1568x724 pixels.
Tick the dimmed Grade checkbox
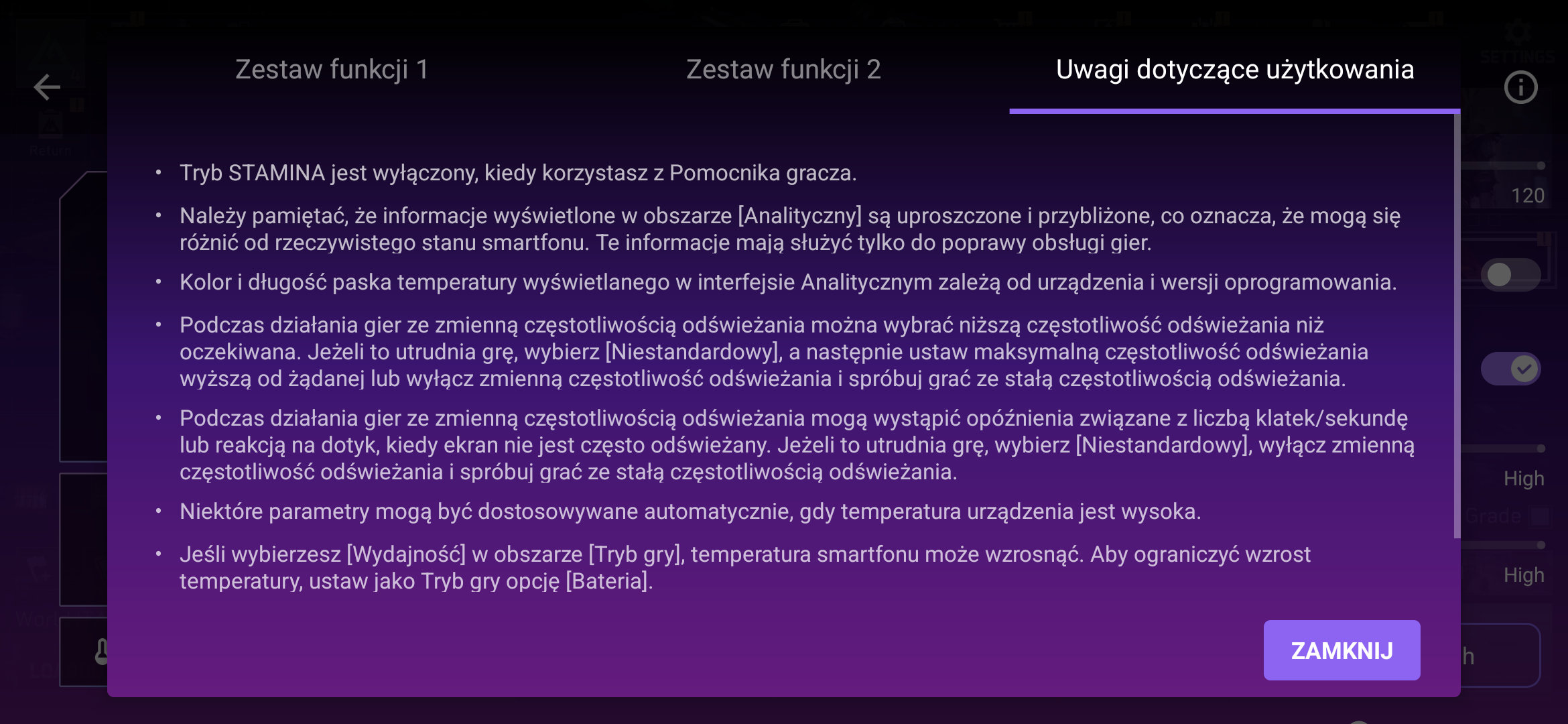(x=1541, y=516)
